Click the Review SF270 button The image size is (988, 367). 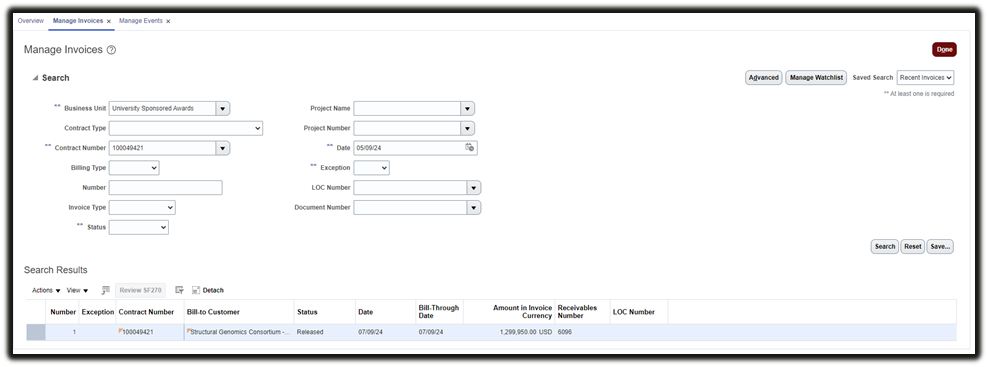pos(141,290)
